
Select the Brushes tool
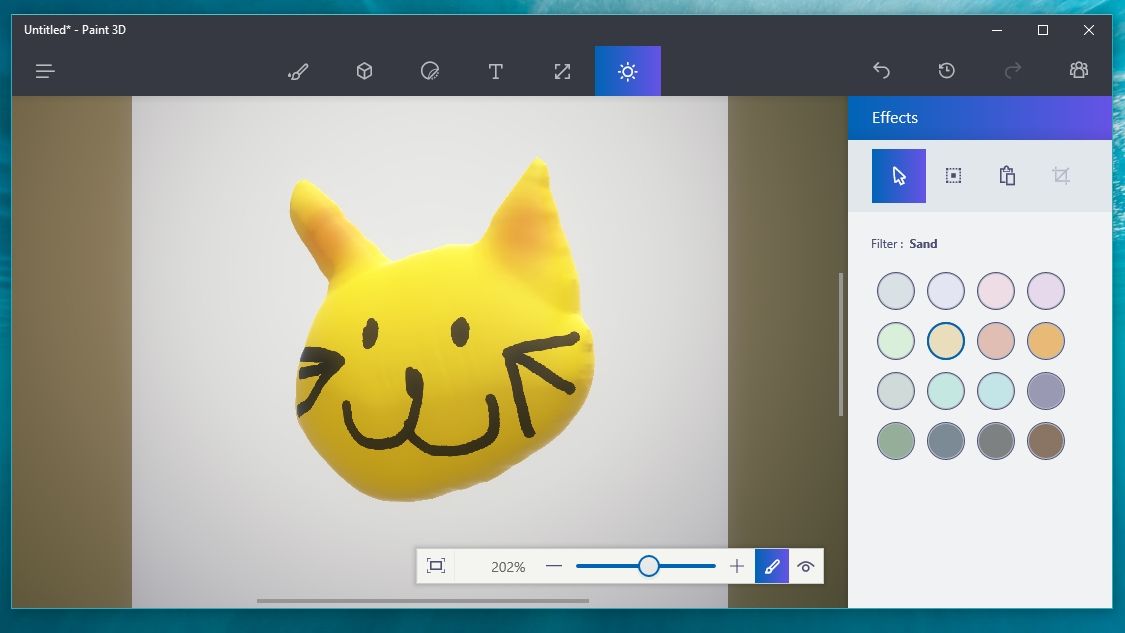[298, 71]
